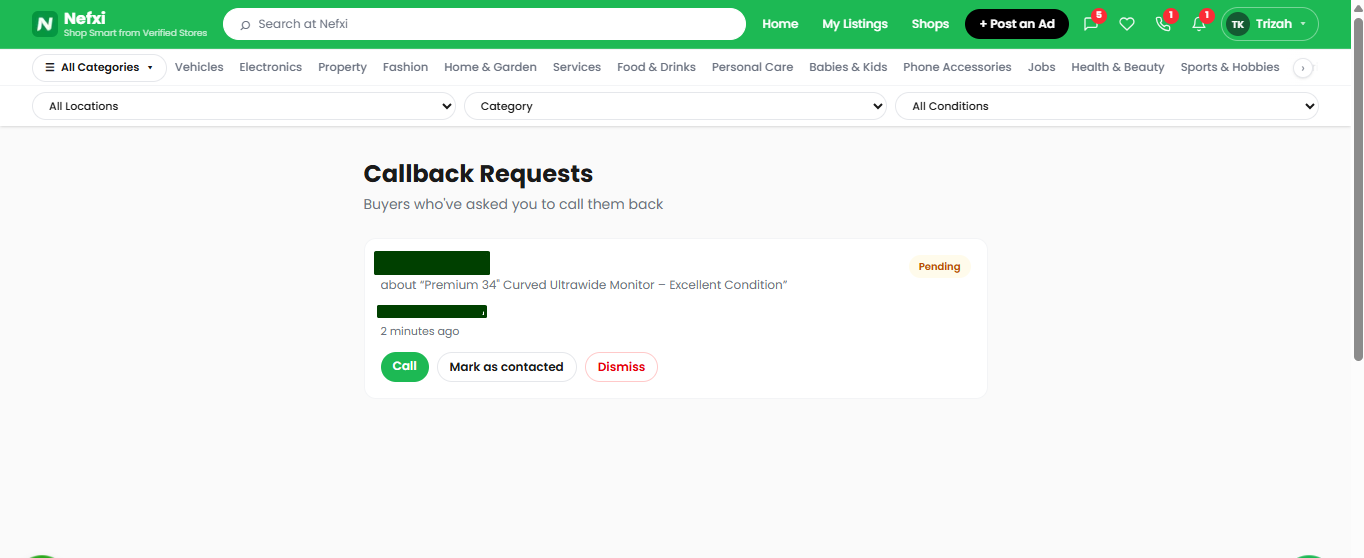Open My Listings
The height and width of the screenshot is (558, 1364).
tap(855, 24)
